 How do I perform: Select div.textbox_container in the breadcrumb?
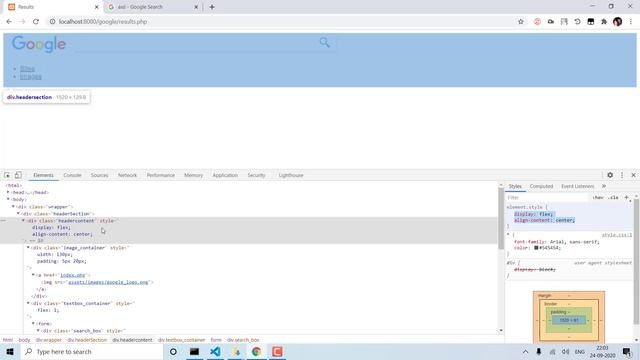181,340
